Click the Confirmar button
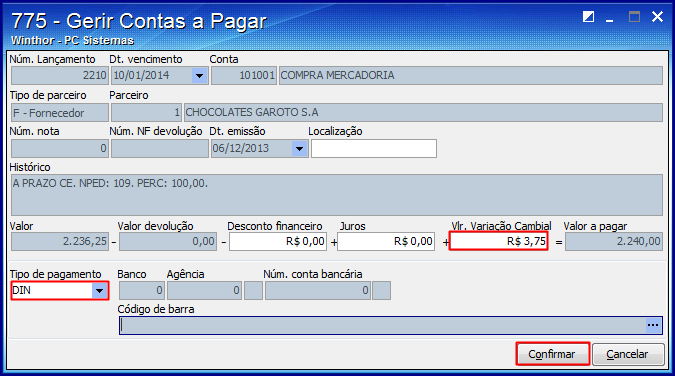675x376 pixels. click(552, 354)
